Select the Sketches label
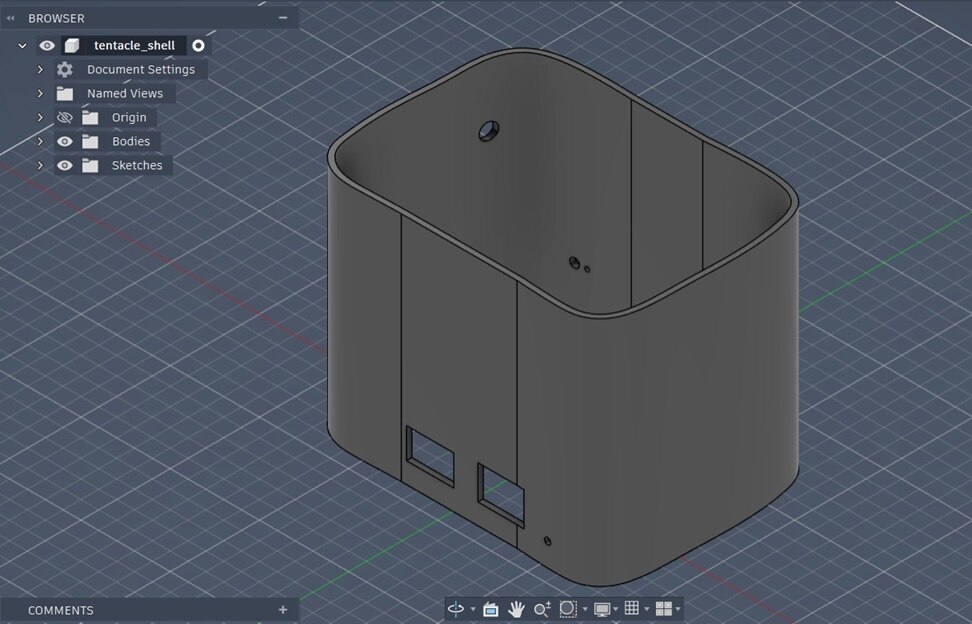Screen dimensions: 972x624 (x=137, y=166)
